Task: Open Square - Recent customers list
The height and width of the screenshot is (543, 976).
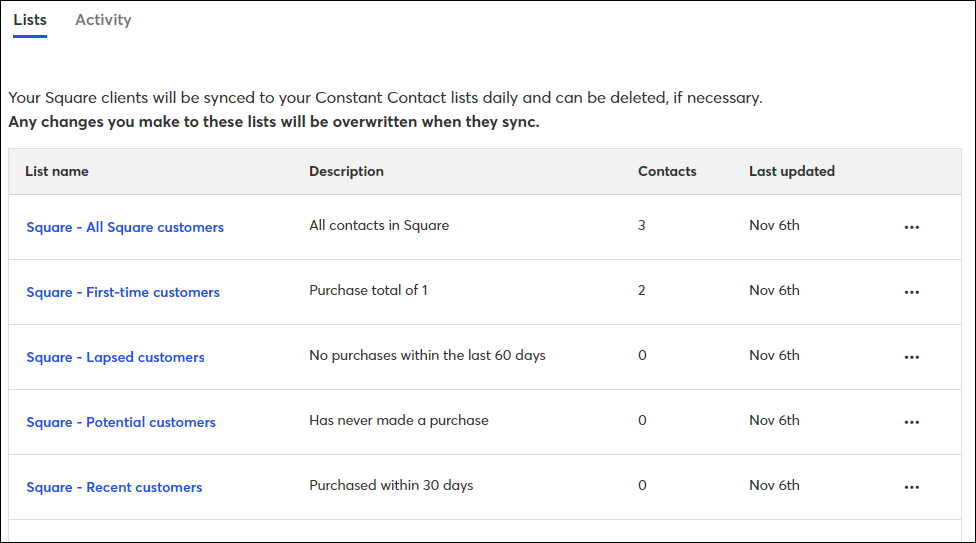Action: pyautogui.click(x=114, y=487)
